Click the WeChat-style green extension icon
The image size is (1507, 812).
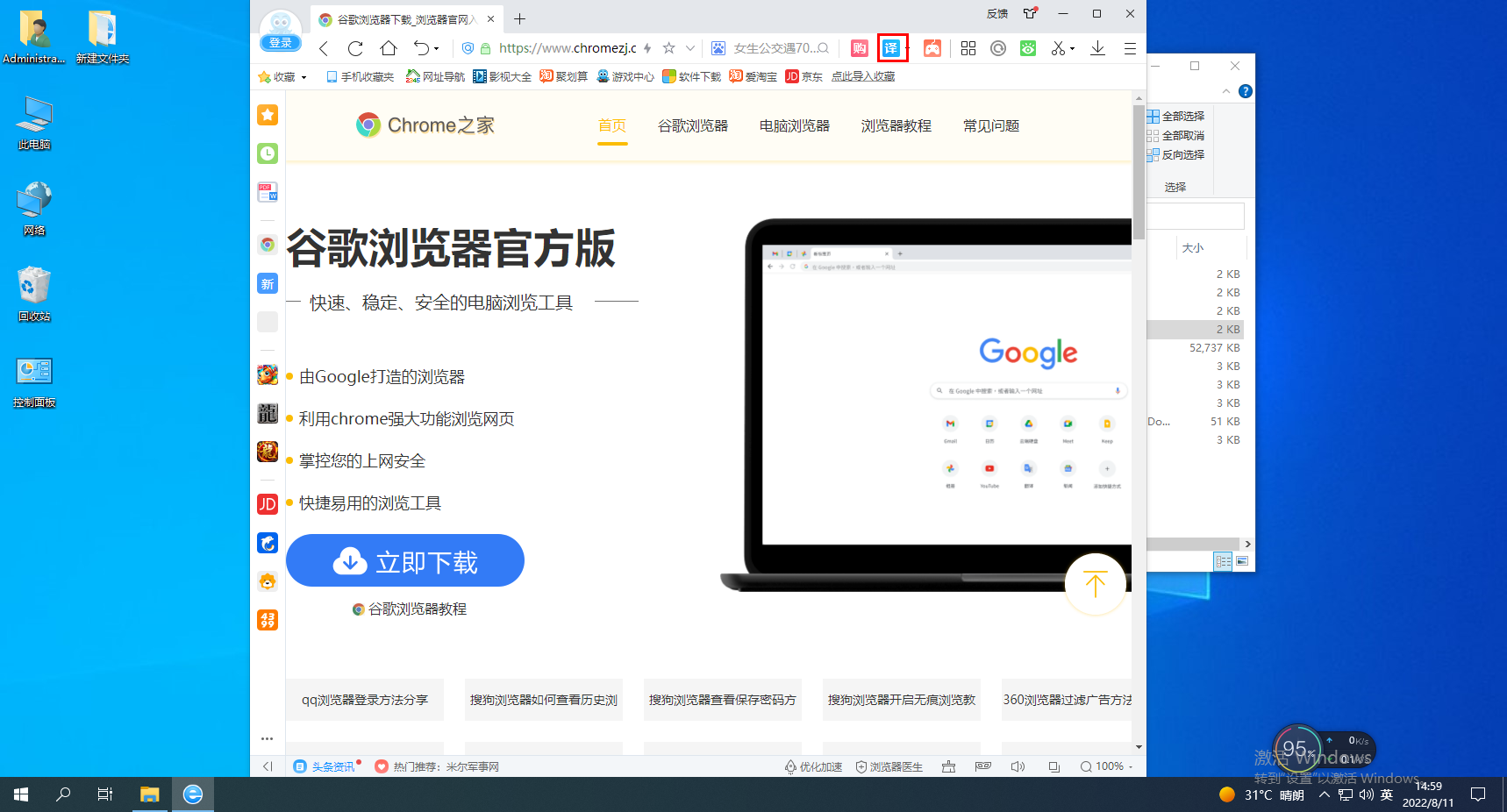point(1028,48)
